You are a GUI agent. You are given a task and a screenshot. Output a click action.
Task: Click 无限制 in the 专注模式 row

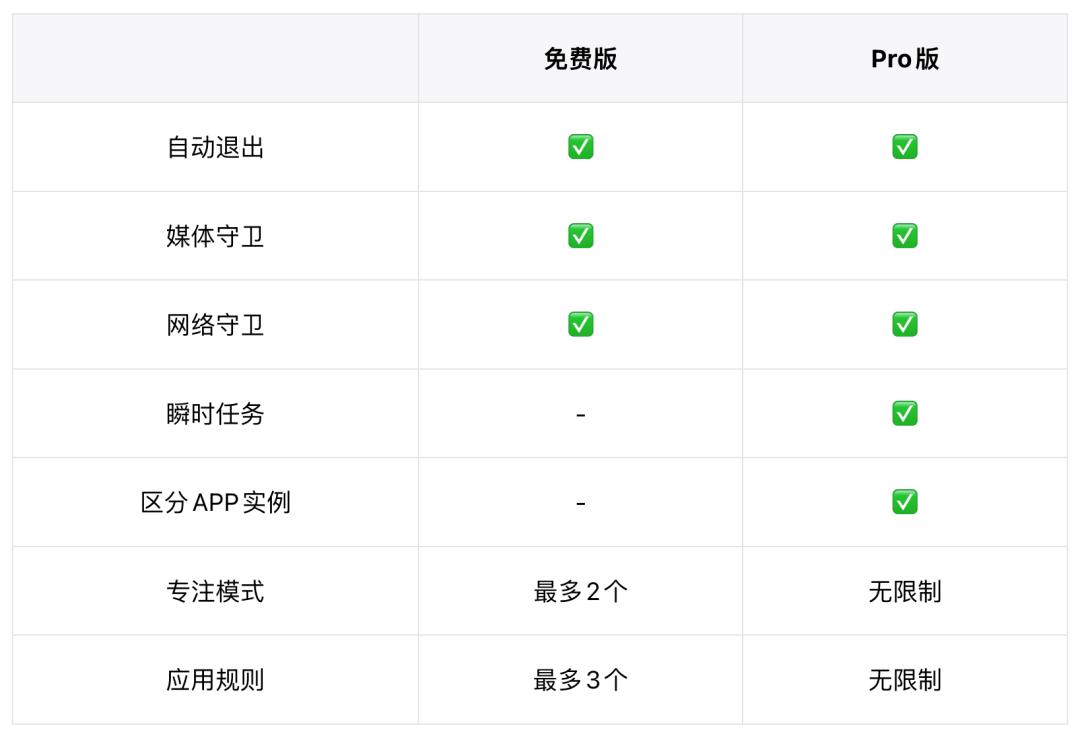pos(905,591)
